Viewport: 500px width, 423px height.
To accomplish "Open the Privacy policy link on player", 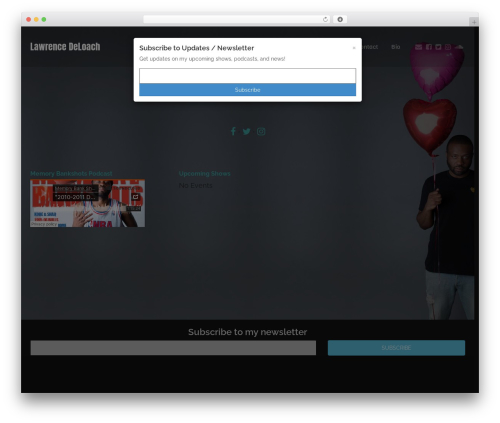I will (44, 224).
